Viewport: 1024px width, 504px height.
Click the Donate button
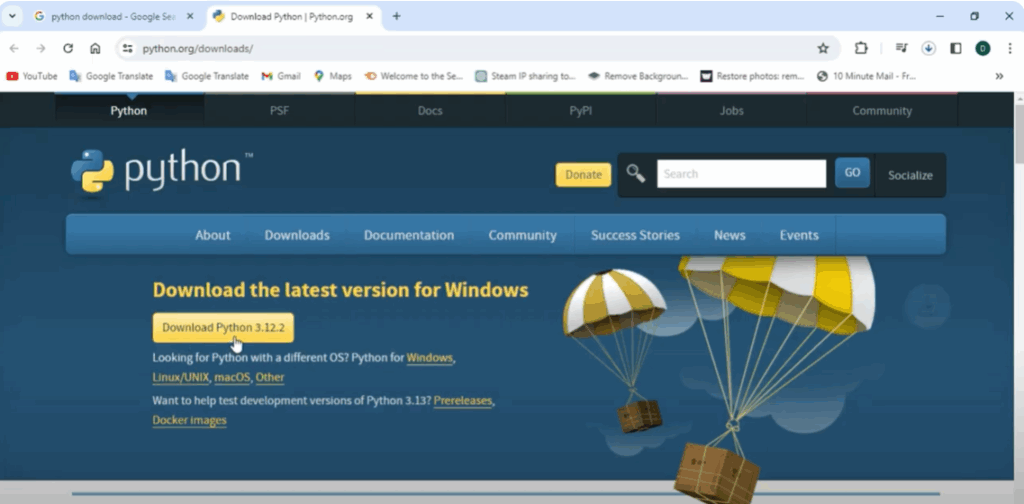click(x=583, y=174)
